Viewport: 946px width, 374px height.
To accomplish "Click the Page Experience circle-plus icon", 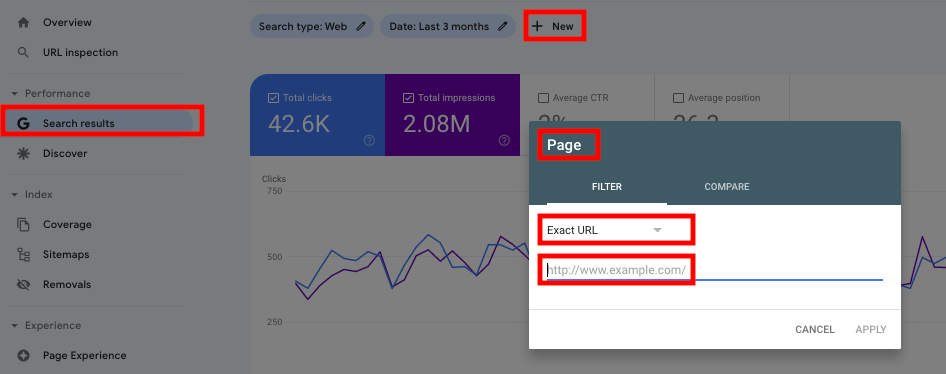I will click(x=24, y=355).
